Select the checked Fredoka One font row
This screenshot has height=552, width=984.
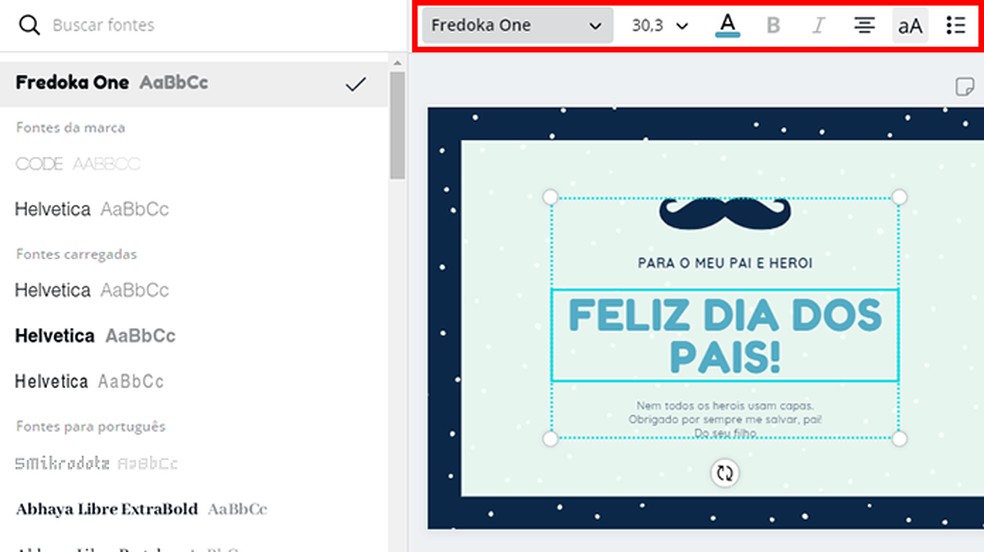click(x=193, y=83)
